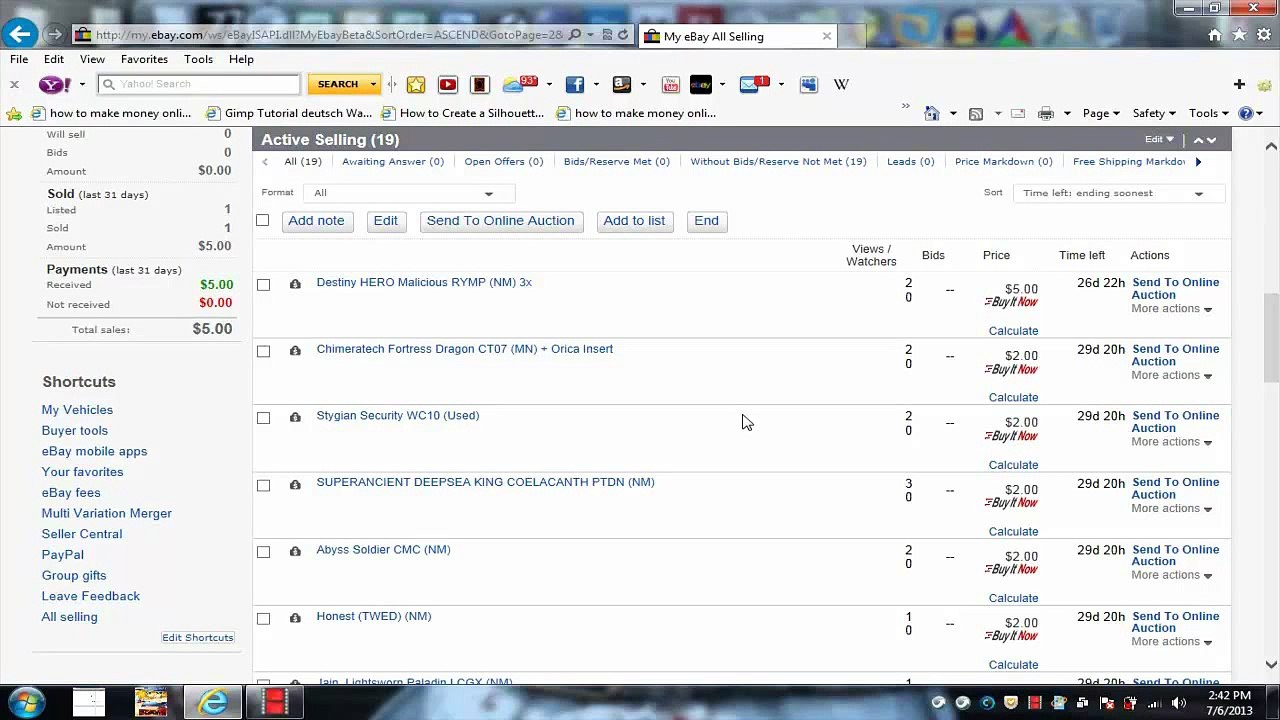Image resolution: width=1280 pixels, height=720 pixels.
Task: Open the eBay toolbar shortcut icon
Action: tap(701, 85)
